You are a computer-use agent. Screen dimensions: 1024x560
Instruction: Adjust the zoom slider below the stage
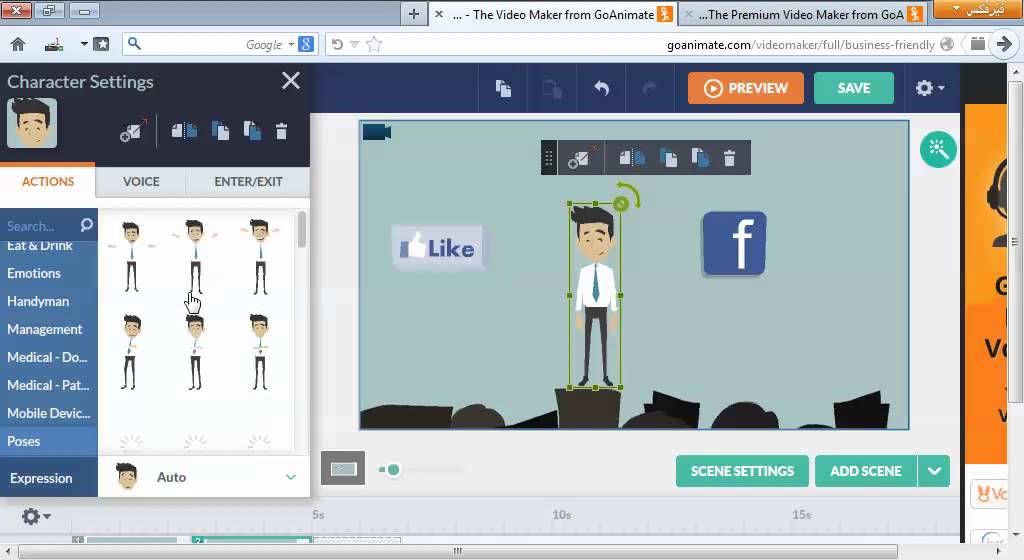pos(392,469)
